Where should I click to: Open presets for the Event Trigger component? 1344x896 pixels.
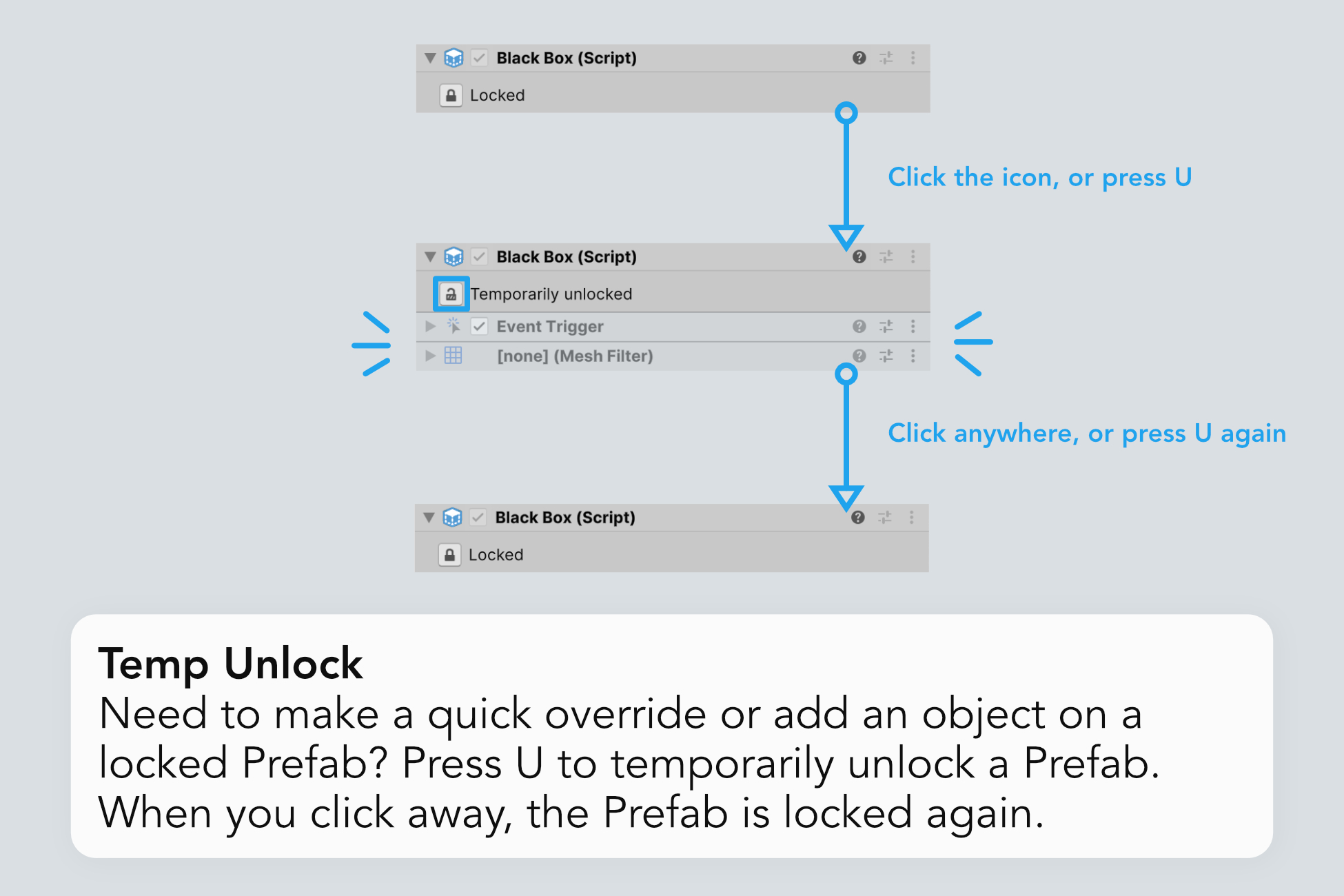886,326
